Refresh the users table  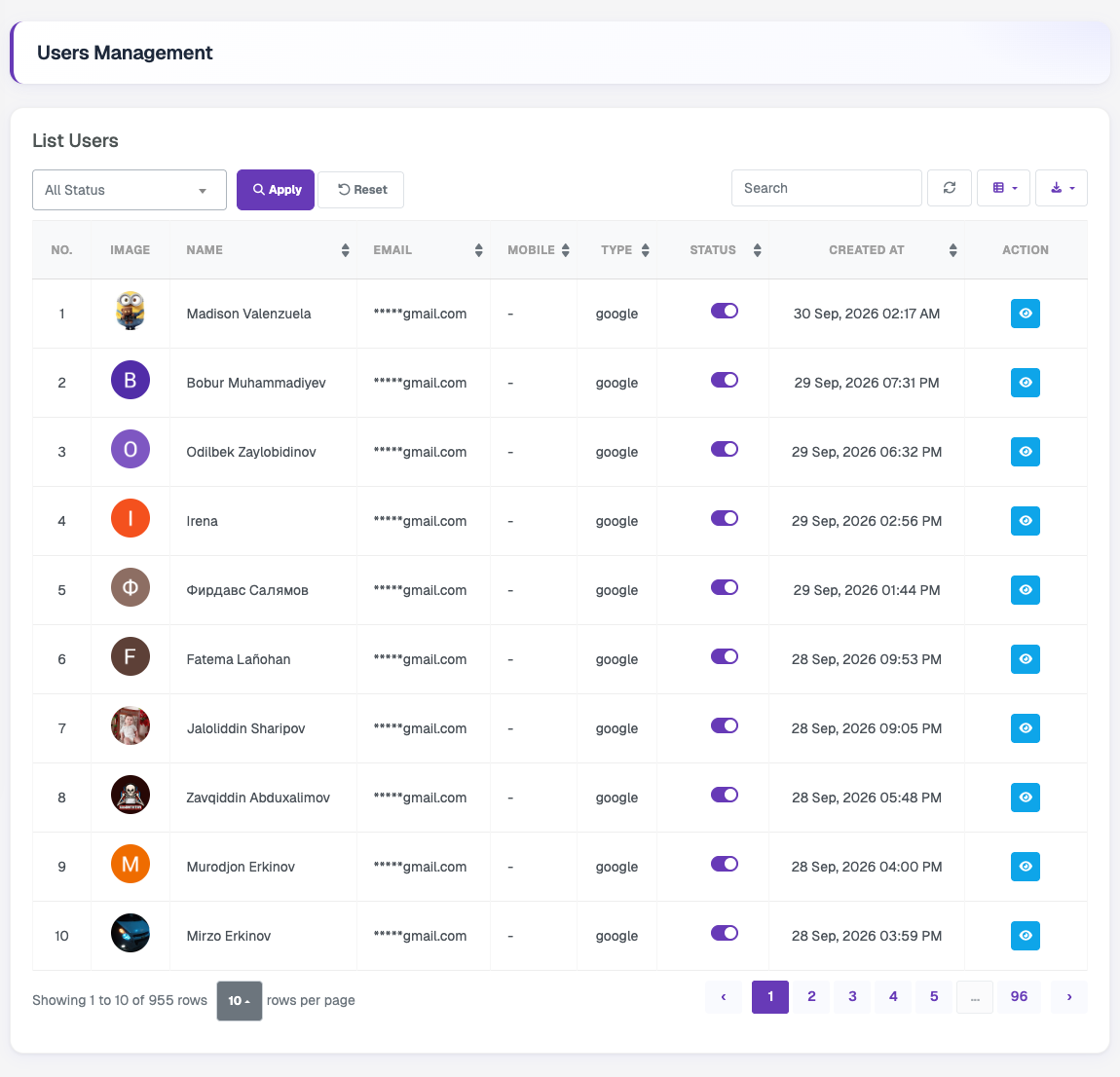pyautogui.click(x=950, y=188)
